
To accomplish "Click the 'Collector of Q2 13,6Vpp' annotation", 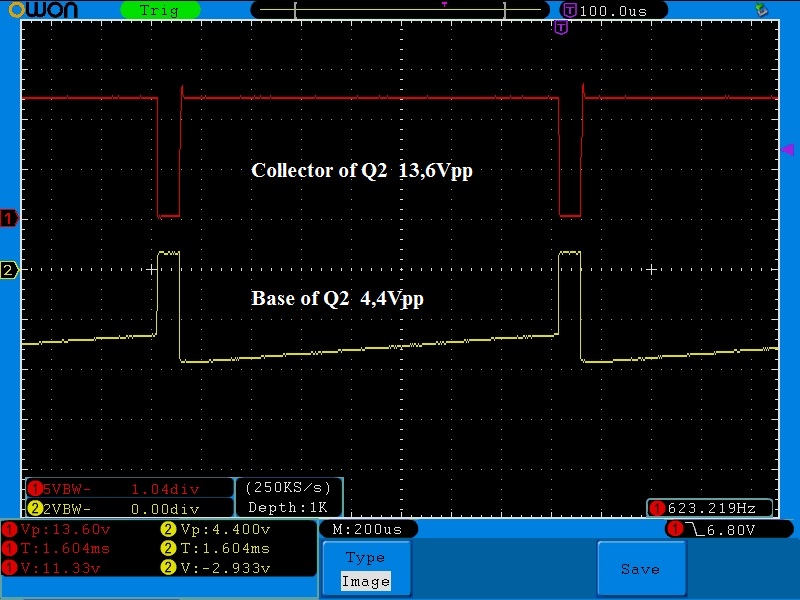I will tap(361, 171).
